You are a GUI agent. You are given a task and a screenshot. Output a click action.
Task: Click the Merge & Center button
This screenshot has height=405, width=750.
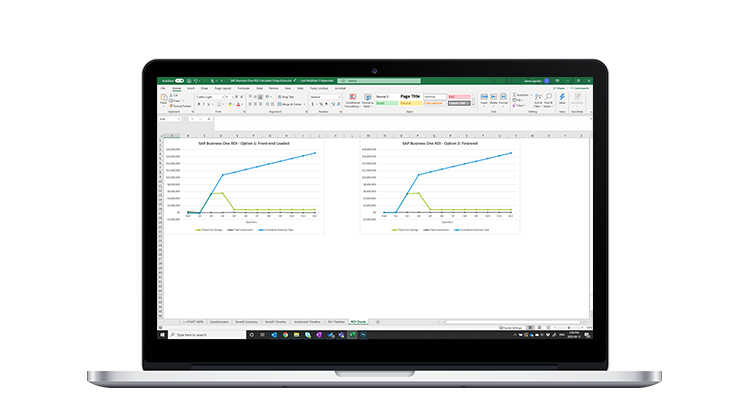[290, 104]
